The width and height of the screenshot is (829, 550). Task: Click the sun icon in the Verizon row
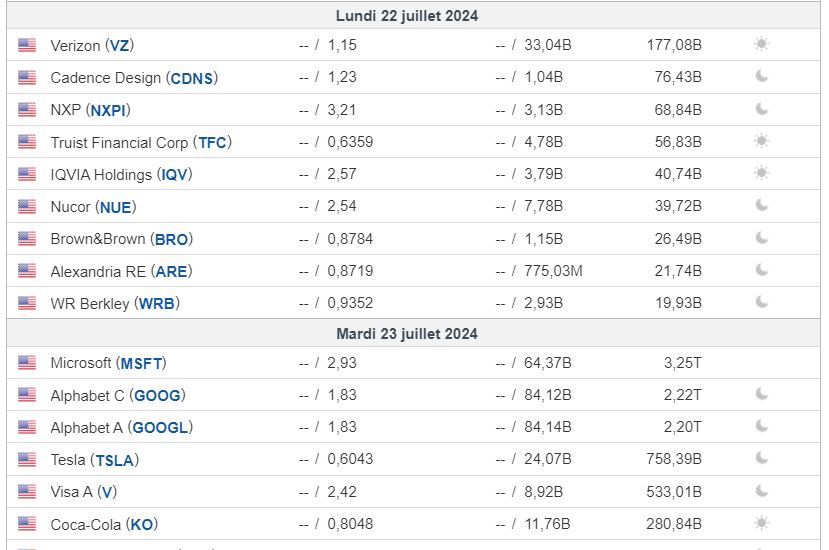[762, 45]
